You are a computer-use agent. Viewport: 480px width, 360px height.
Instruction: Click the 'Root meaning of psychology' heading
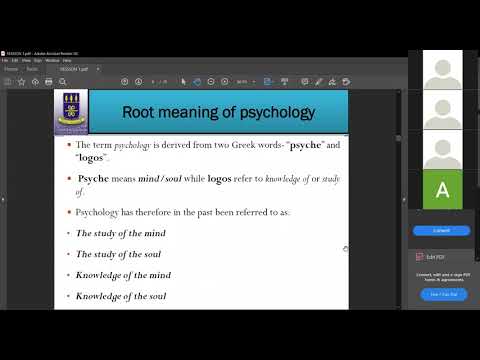pyautogui.click(x=219, y=112)
